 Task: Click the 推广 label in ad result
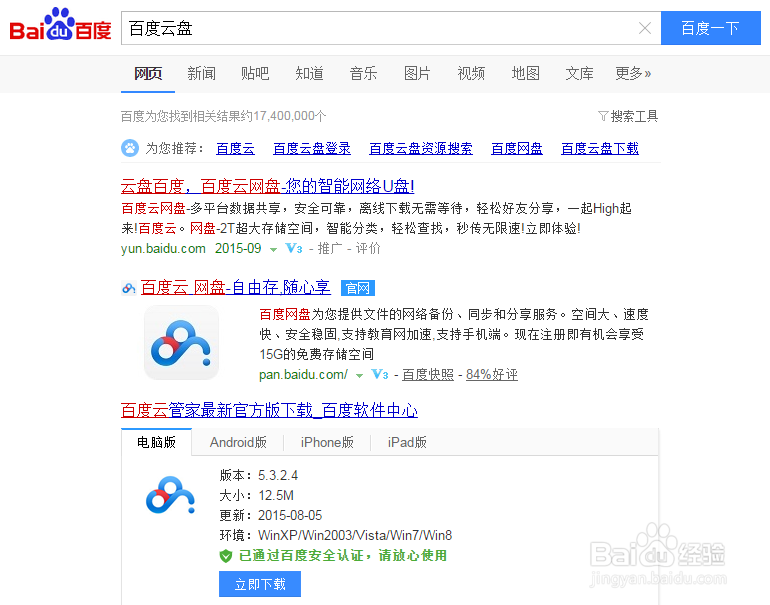(x=330, y=248)
